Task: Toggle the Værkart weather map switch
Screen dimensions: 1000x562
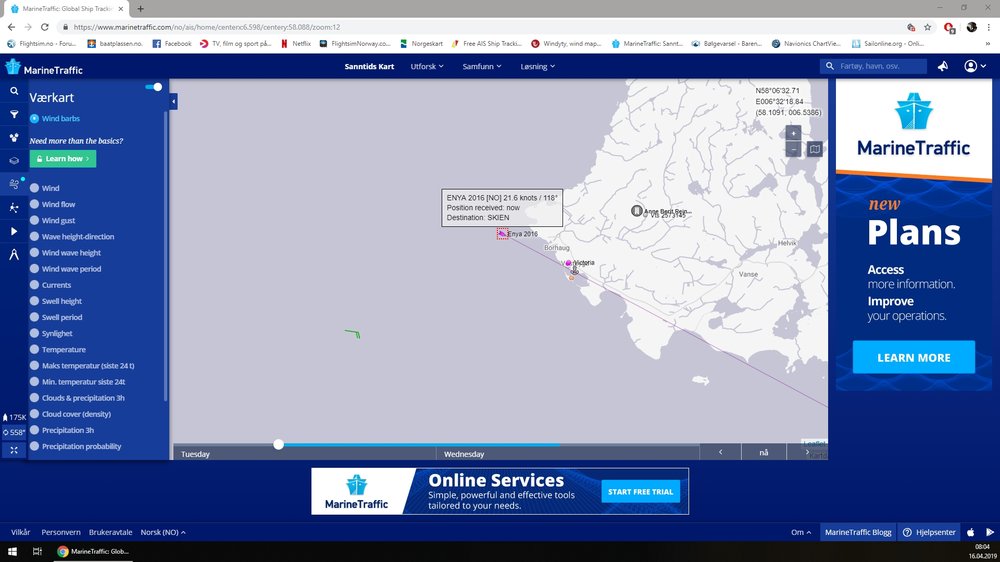Action: pos(154,87)
